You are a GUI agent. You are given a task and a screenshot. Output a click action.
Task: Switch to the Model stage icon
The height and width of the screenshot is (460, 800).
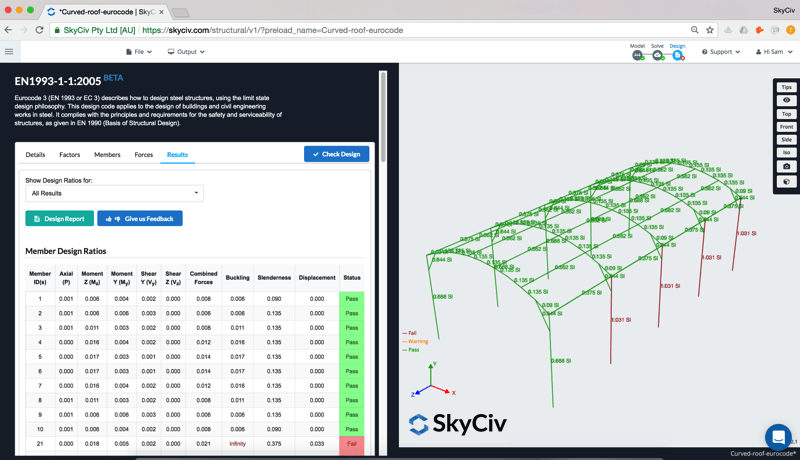[x=637, y=55]
